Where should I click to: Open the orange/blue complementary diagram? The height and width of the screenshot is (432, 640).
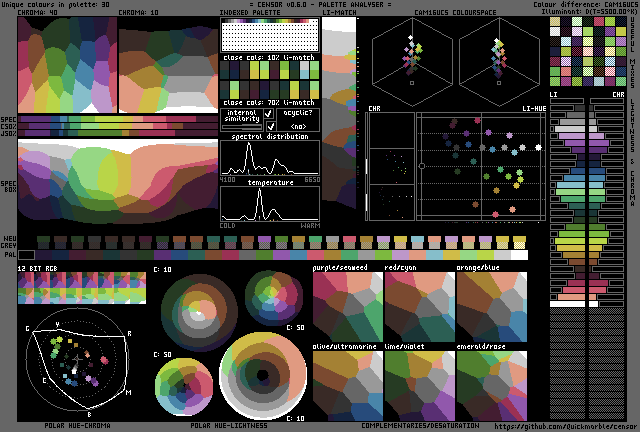492,307
